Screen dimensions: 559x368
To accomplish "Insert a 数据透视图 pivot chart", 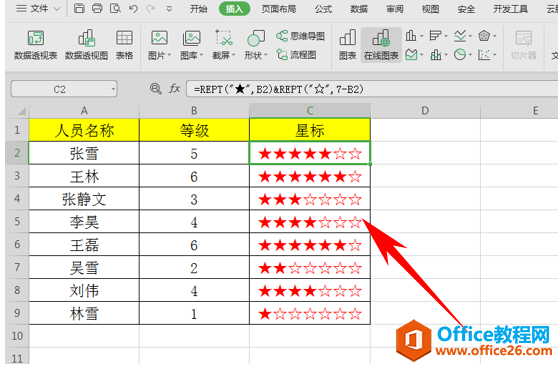I will [87, 45].
